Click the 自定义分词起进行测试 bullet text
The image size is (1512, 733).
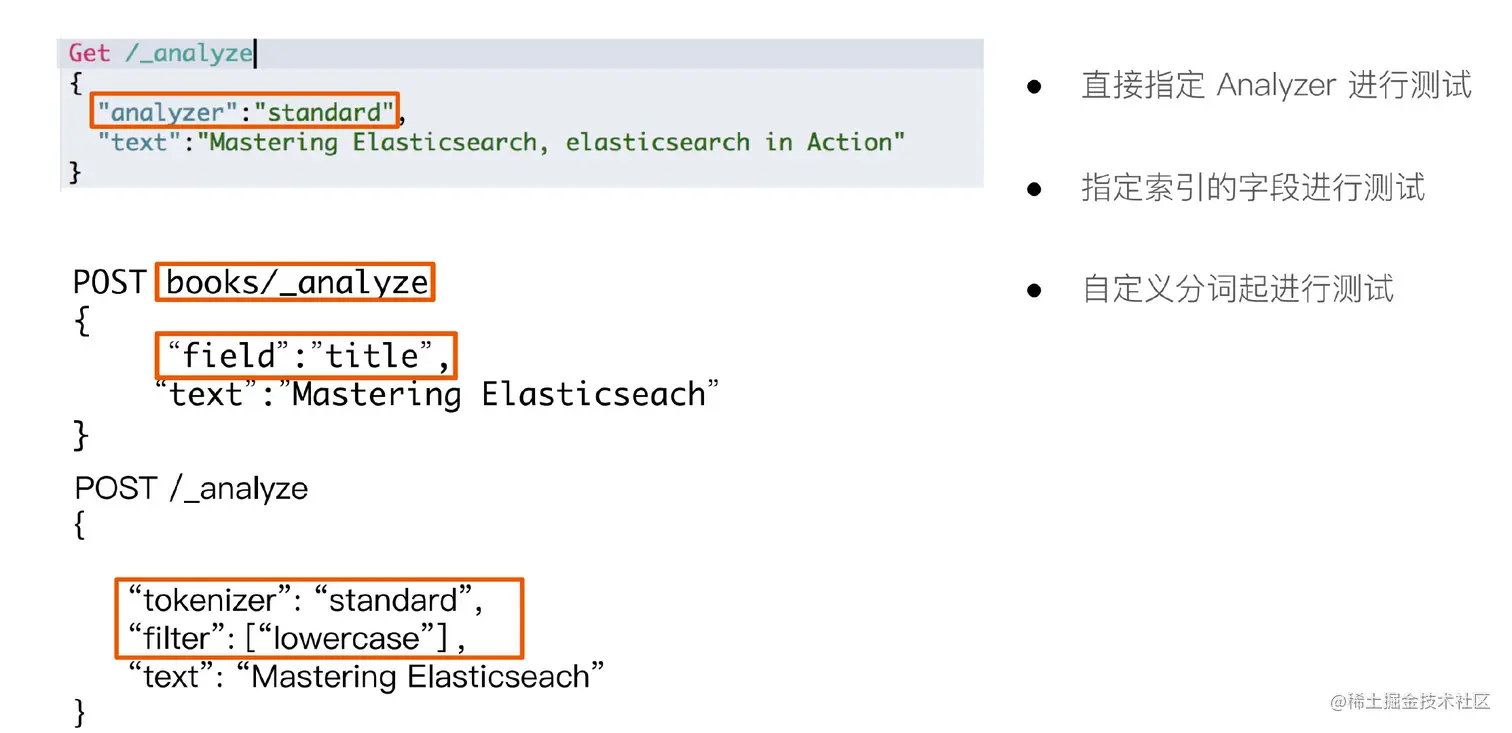[x=1238, y=290]
